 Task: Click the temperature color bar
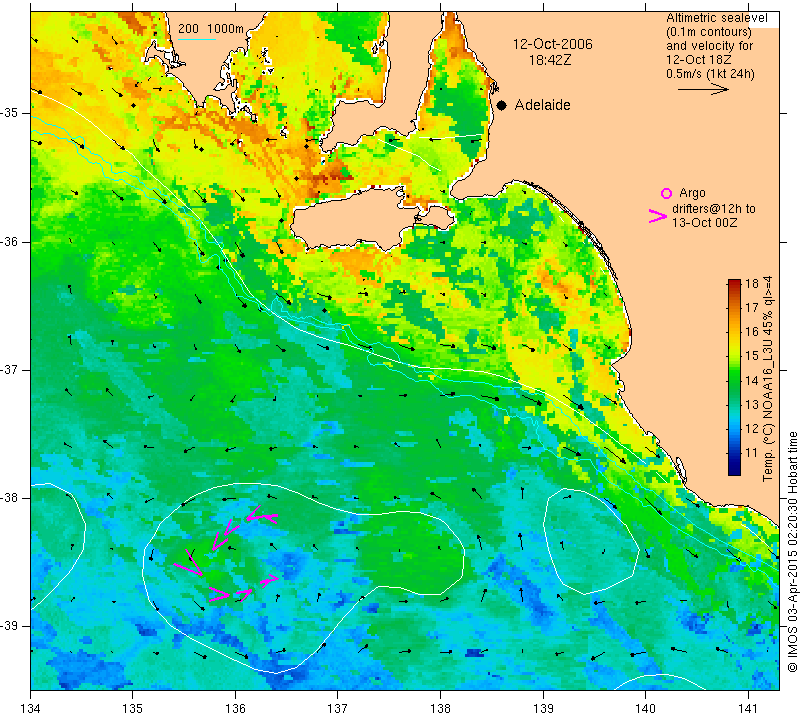(734, 377)
